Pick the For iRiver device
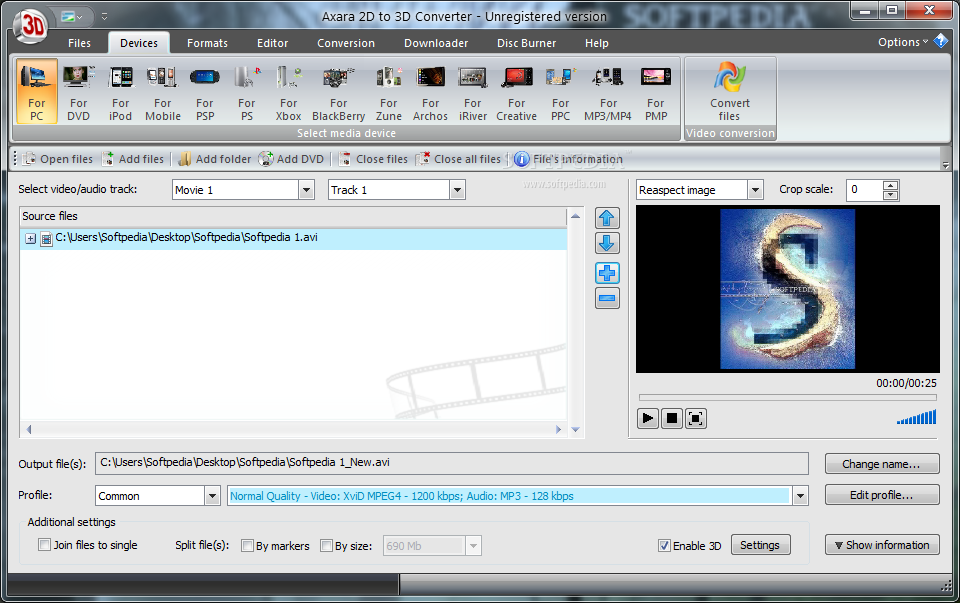This screenshot has height=603, width=960. pos(473,92)
